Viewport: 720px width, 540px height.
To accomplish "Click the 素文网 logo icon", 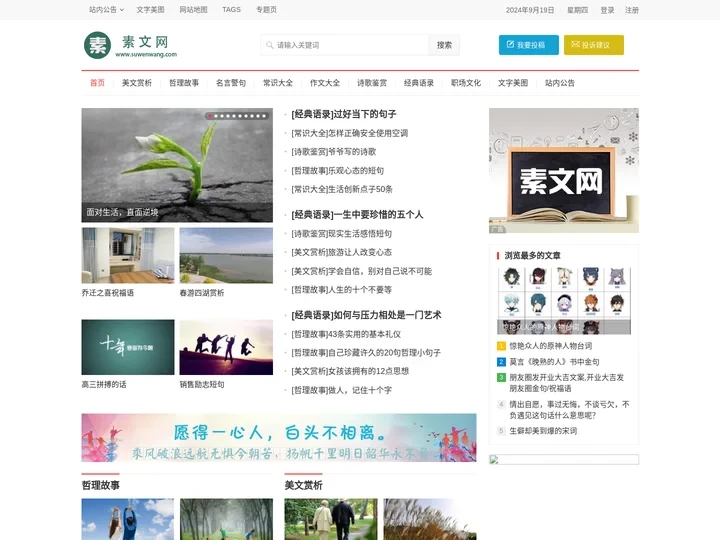I will click(x=97, y=45).
